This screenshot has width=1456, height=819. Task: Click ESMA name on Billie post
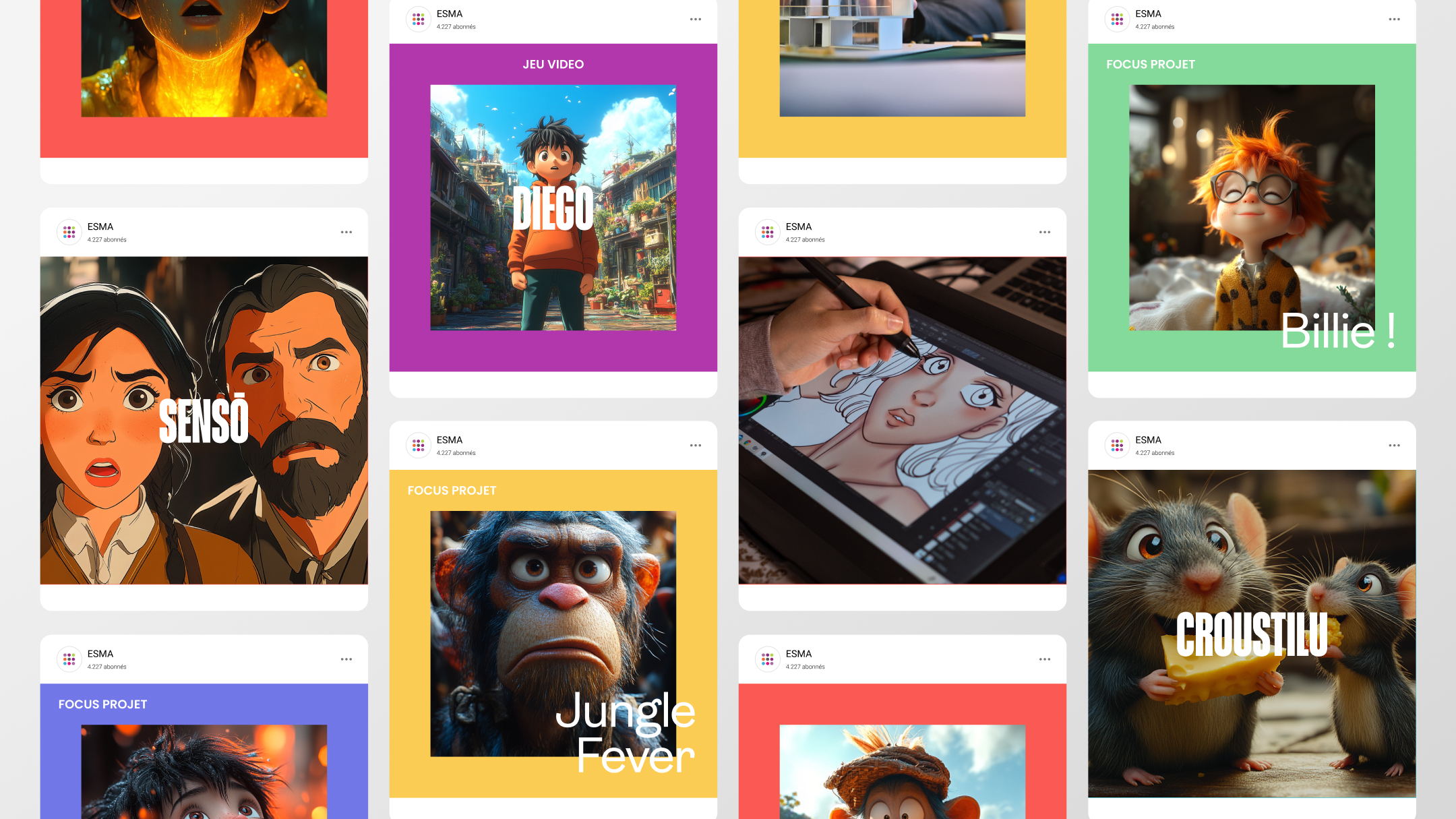pyautogui.click(x=1147, y=13)
